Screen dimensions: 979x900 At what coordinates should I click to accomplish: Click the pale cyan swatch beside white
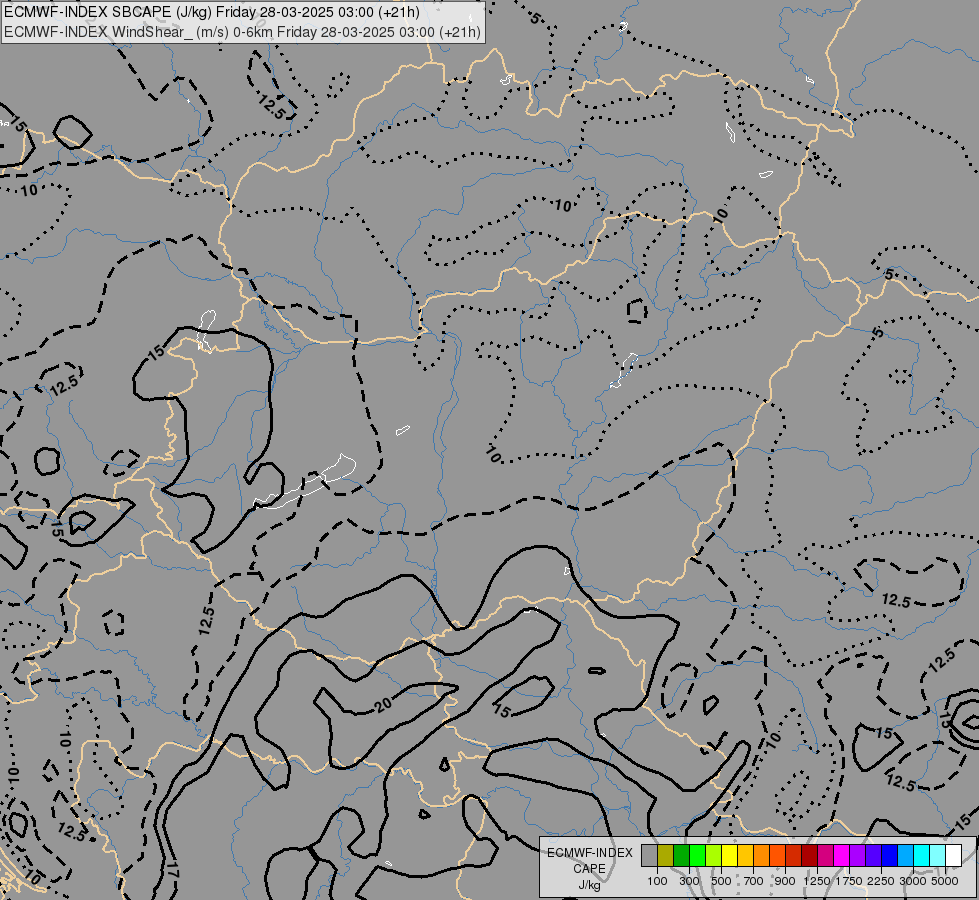[937, 856]
